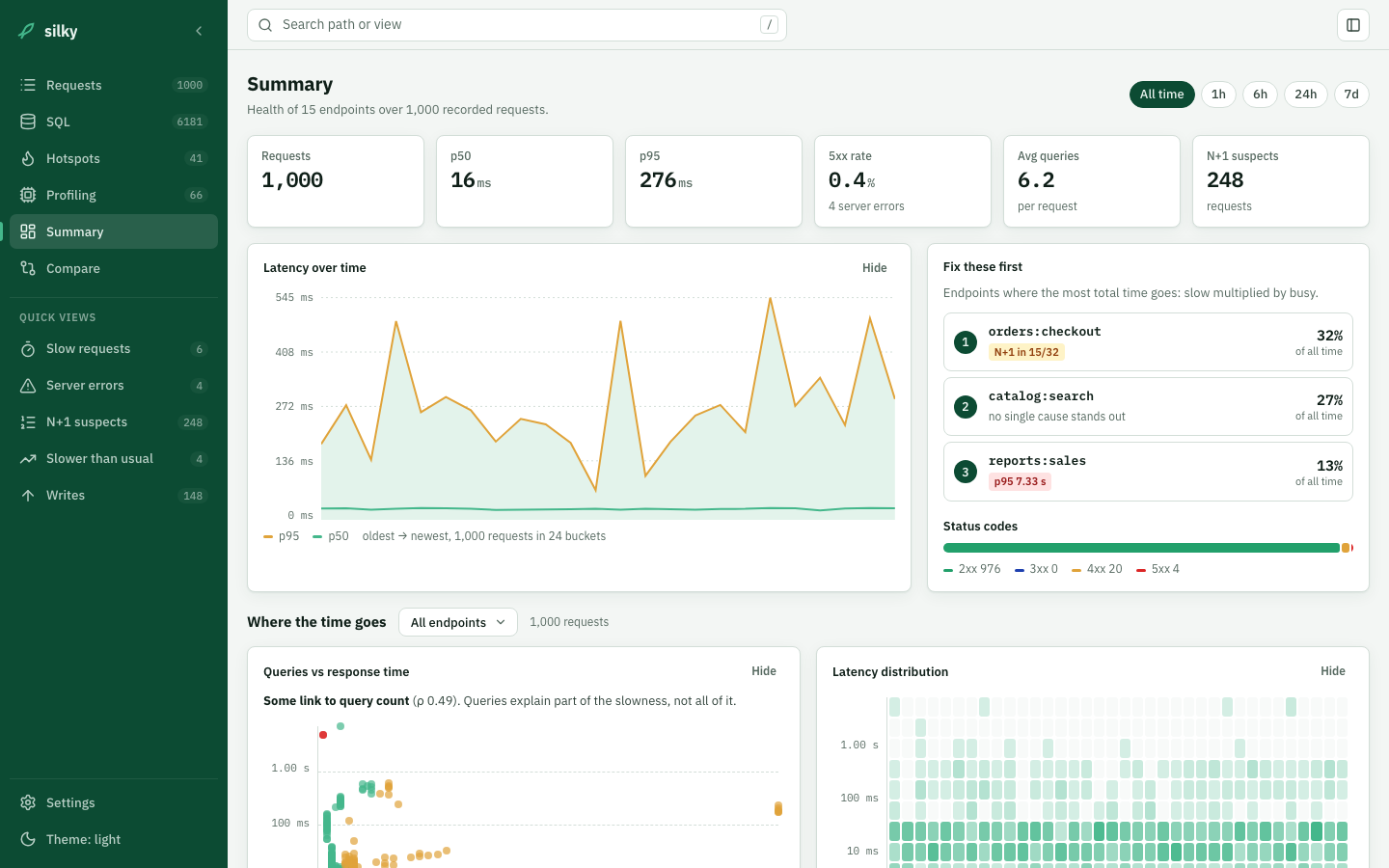Open the orders:checkout endpoint card
The width and height of the screenshot is (1389, 868).
click(x=1148, y=341)
